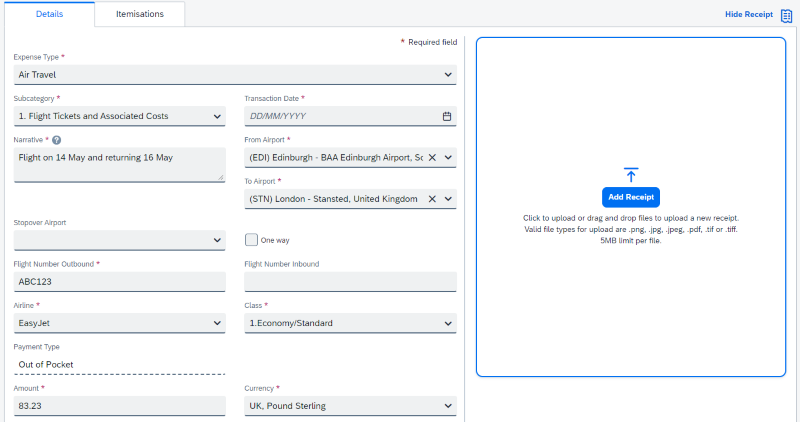Click the upload arrow icon above Add Receipt
The width and height of the screenshot is (800, 422).
[x=630, y=175]
